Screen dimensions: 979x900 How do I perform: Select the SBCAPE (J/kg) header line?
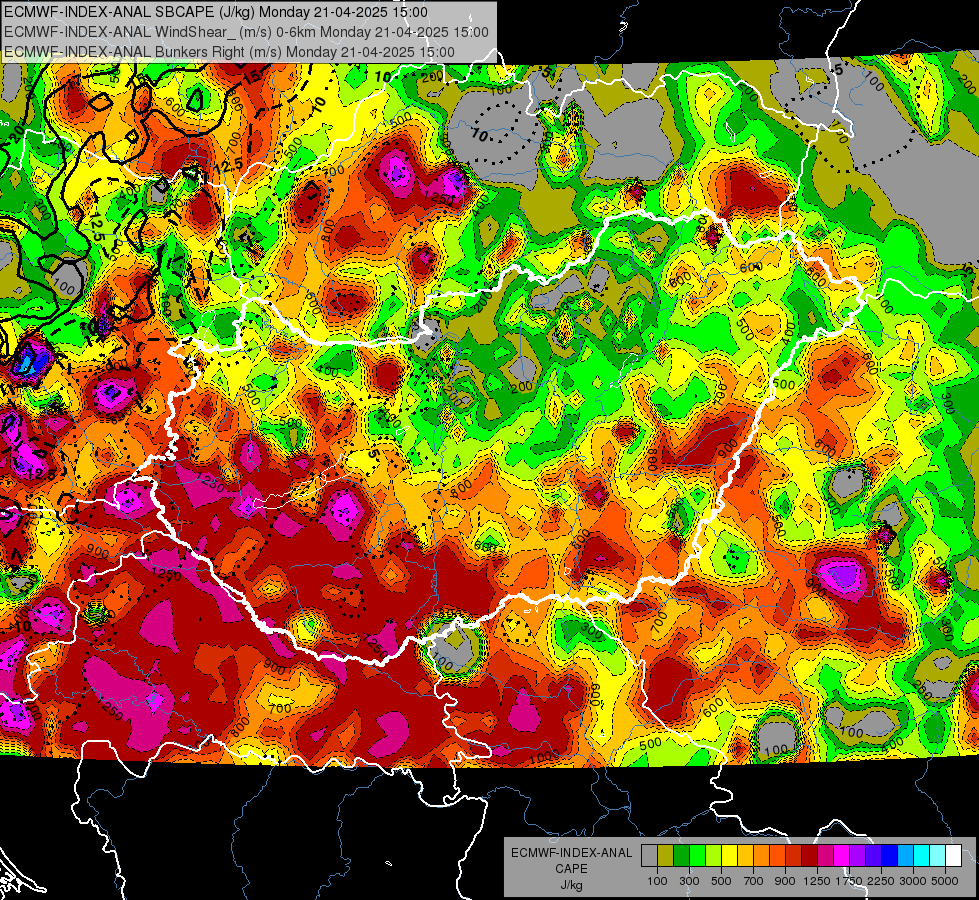216,12
